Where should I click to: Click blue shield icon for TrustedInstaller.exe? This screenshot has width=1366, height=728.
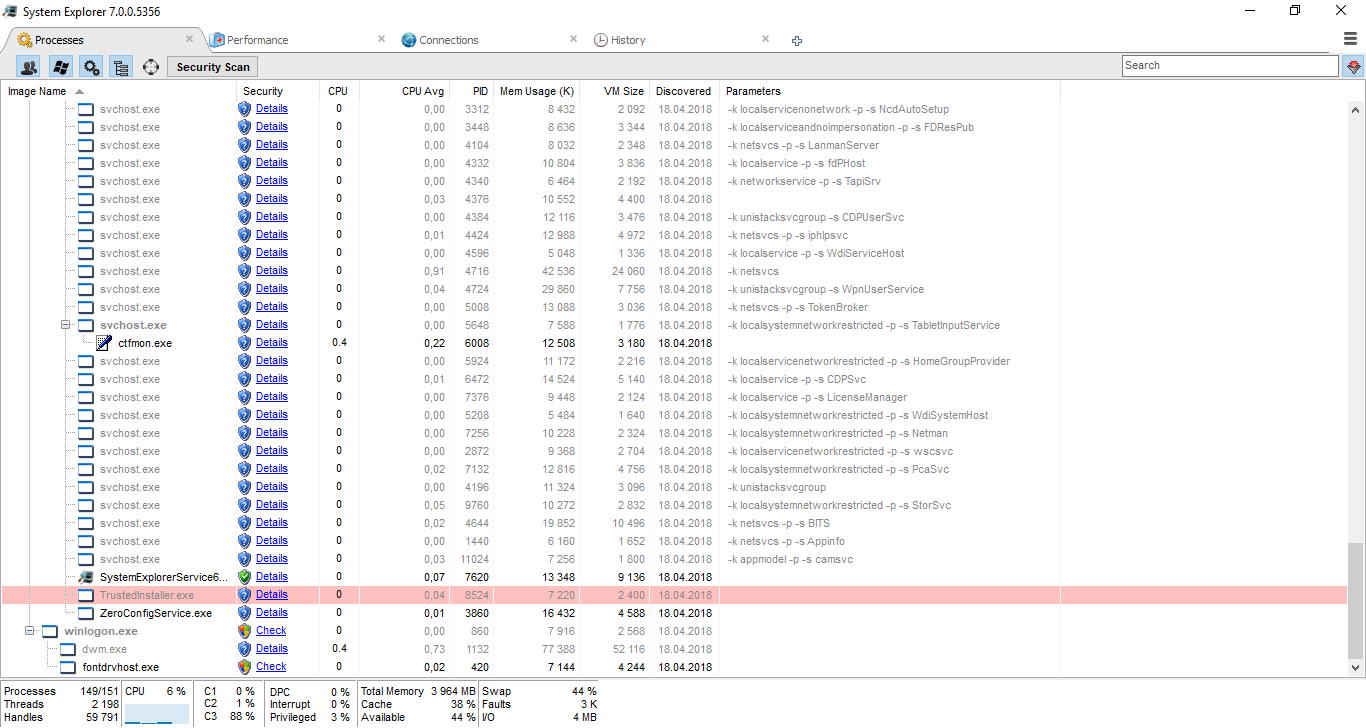click(244, 595)
